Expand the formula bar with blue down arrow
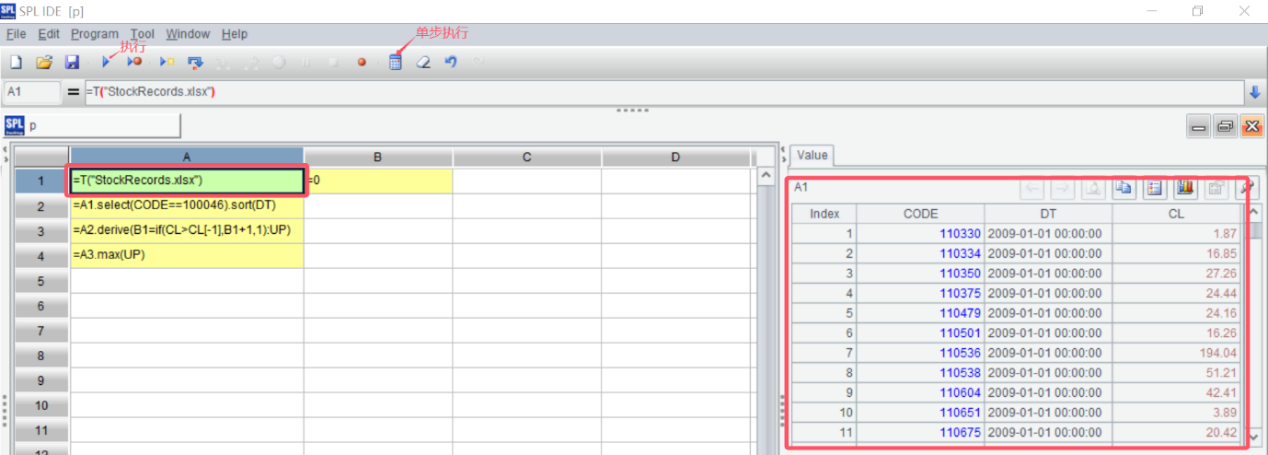This screenshot has width=1268, height=455. point(1255,92)
